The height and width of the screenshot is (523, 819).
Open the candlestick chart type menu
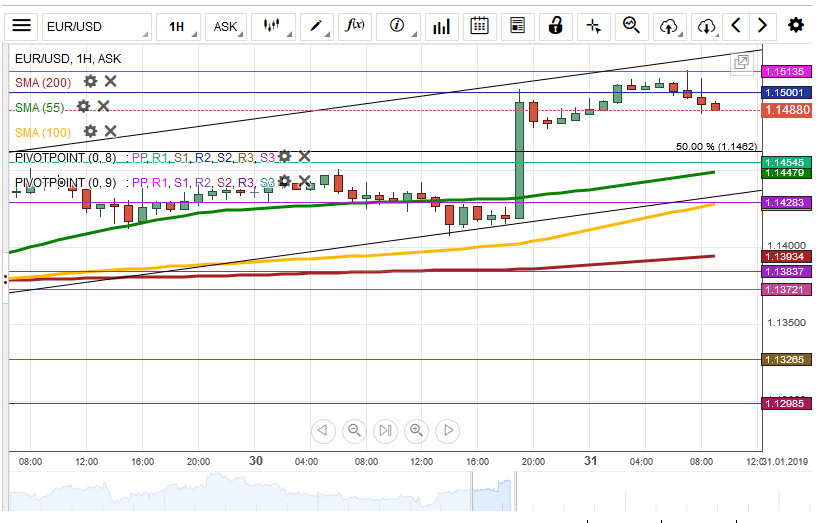point(270,26)
